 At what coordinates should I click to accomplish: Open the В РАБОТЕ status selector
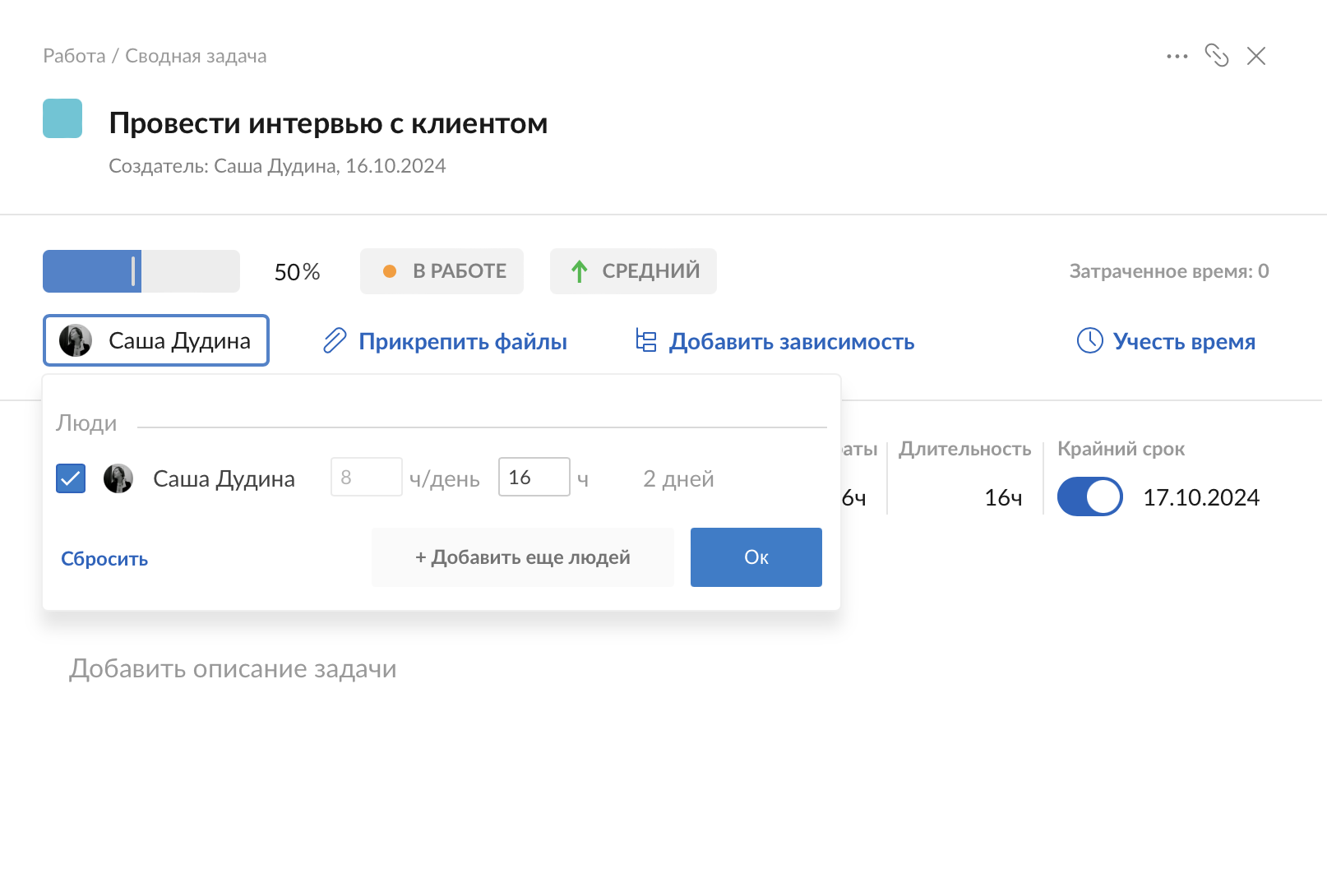pyautogui.click(x=442, y=270)
